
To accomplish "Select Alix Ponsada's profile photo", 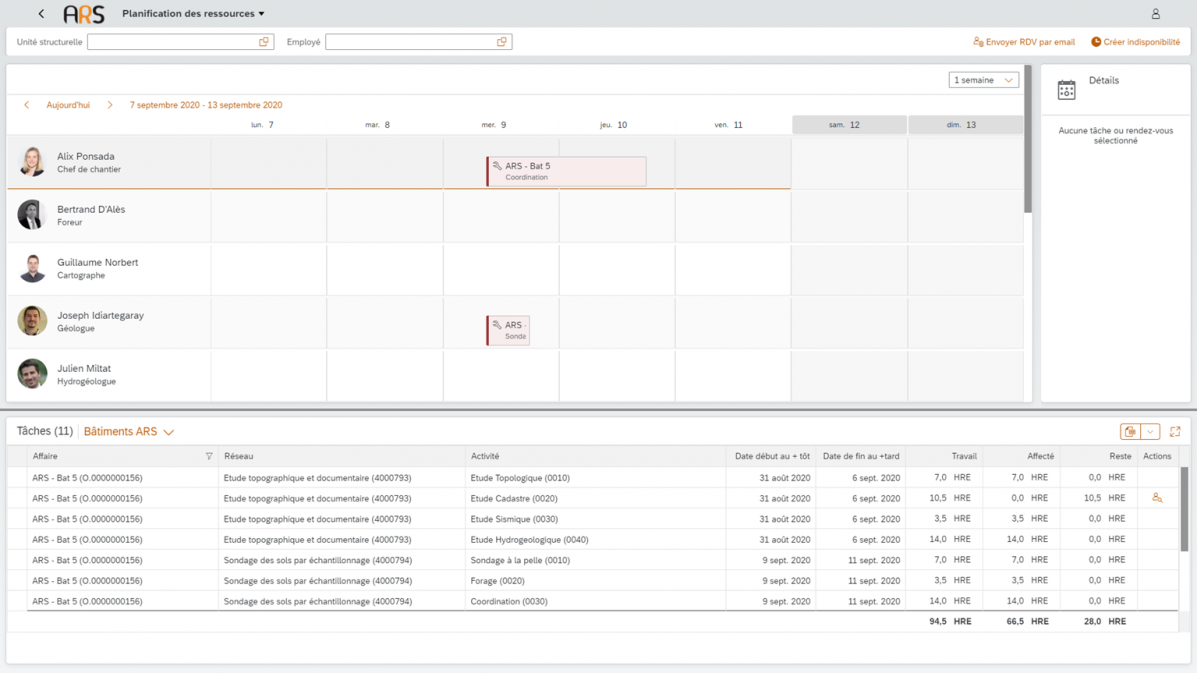I will coord(32,162).
